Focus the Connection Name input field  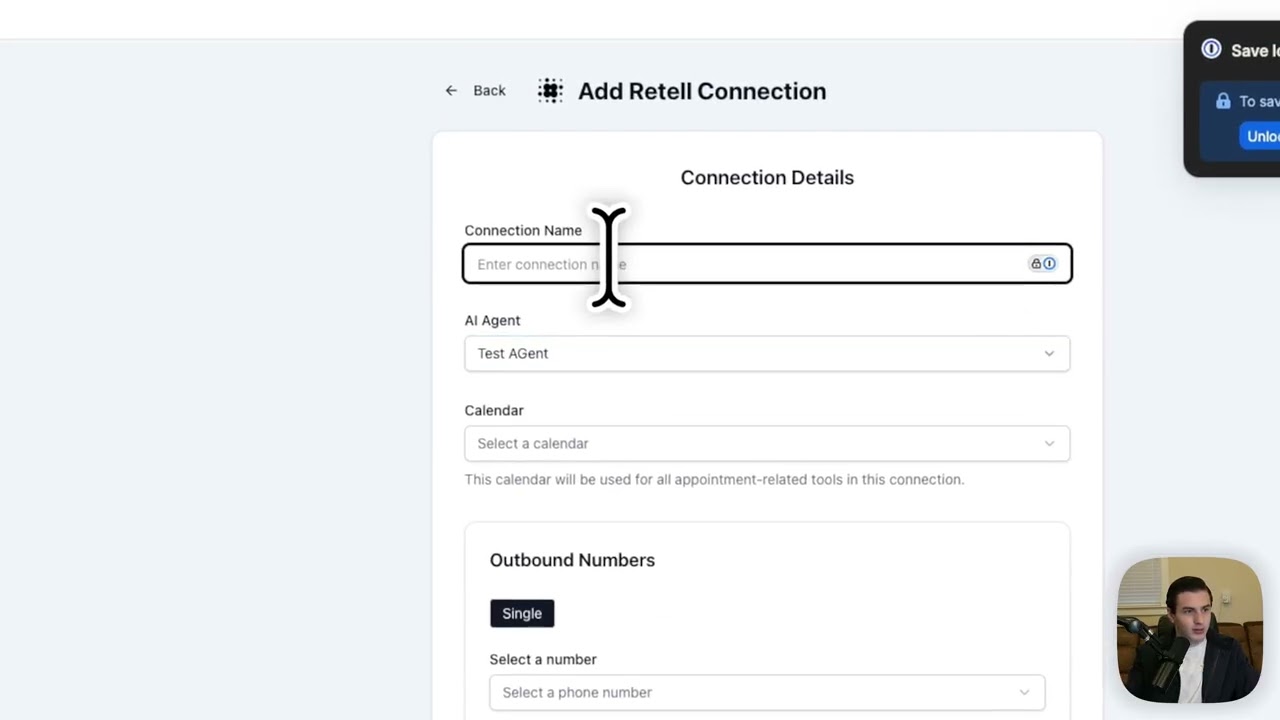tap(767, 264)
